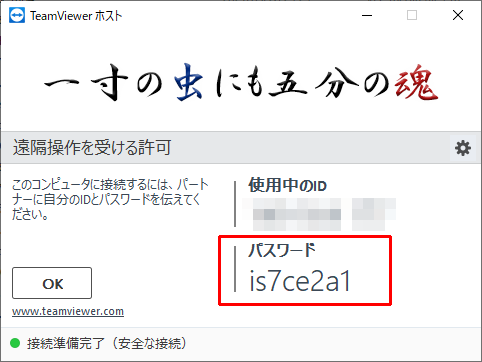Screen dimensions: 482x362
Task: Click the calligraphy banner image
Action: [241, 83]
